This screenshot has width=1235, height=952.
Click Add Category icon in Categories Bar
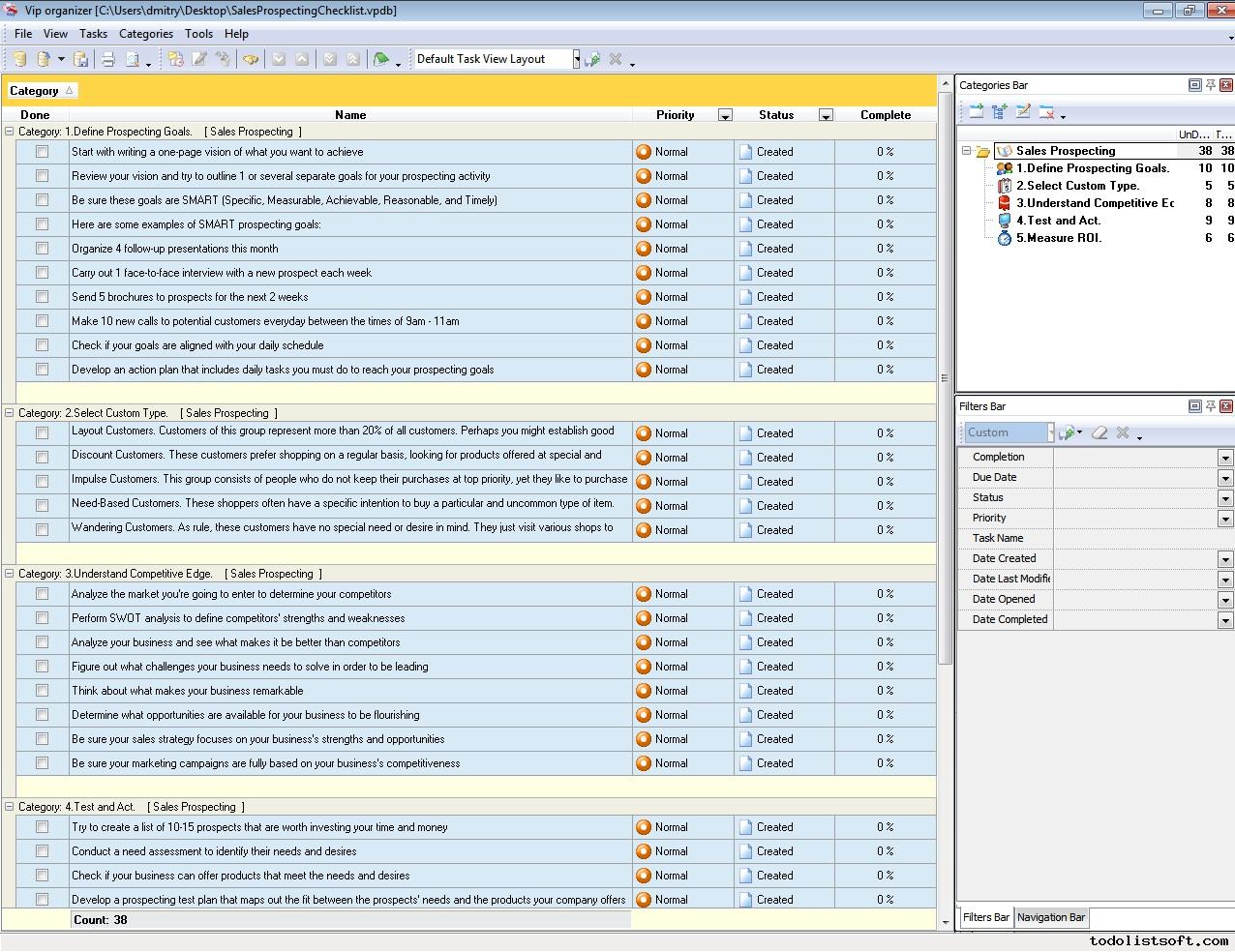point(976,112)
